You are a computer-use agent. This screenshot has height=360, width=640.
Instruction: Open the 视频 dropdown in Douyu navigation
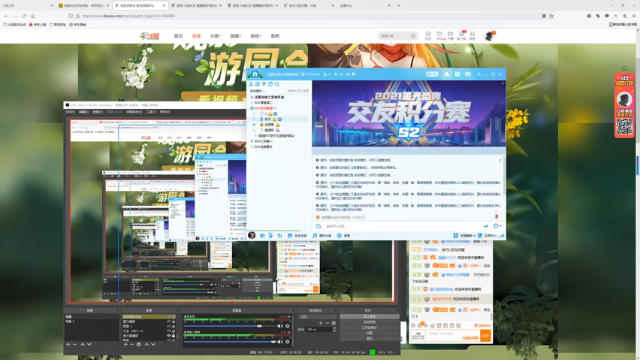[235, 36]
